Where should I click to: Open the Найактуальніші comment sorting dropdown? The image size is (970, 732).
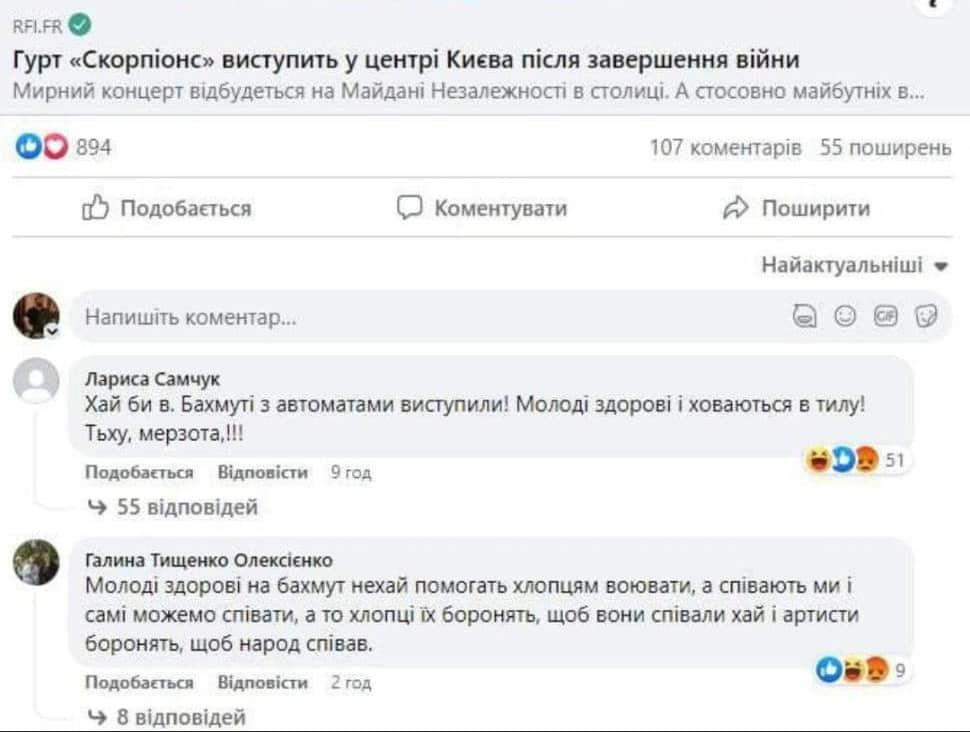pos(854,265)
